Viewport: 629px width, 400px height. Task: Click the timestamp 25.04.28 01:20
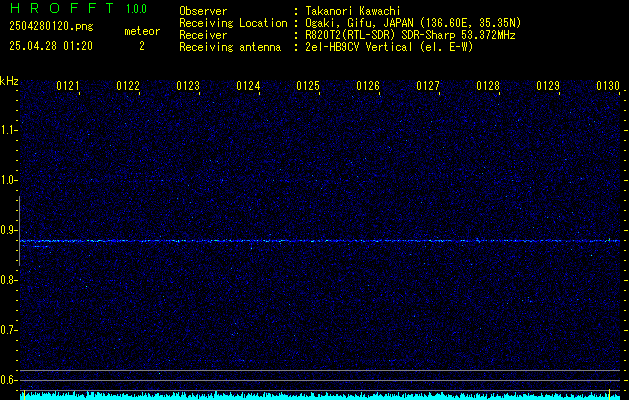[51, 46]
